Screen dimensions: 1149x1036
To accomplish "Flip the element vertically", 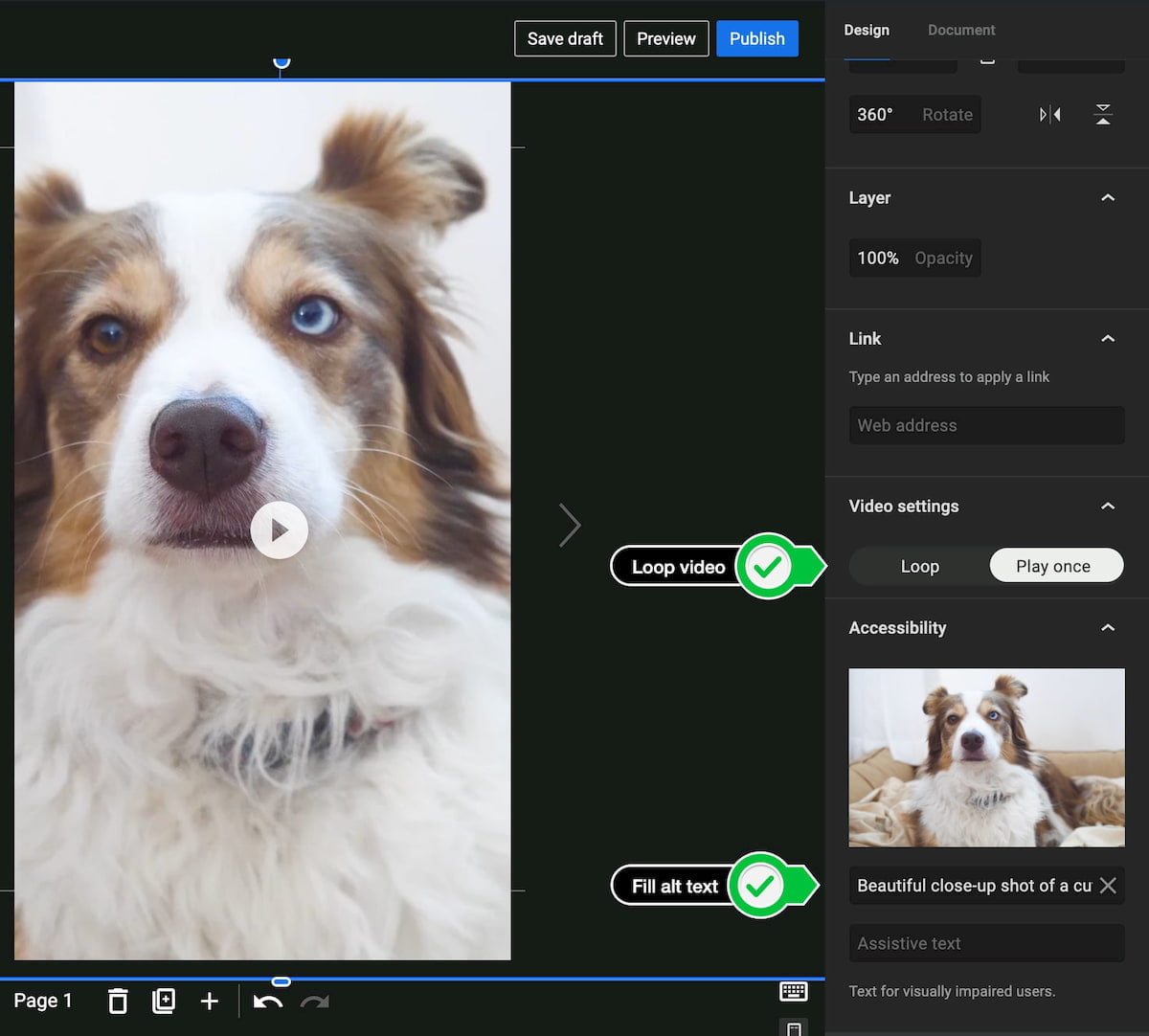I will coord(1103,115).
